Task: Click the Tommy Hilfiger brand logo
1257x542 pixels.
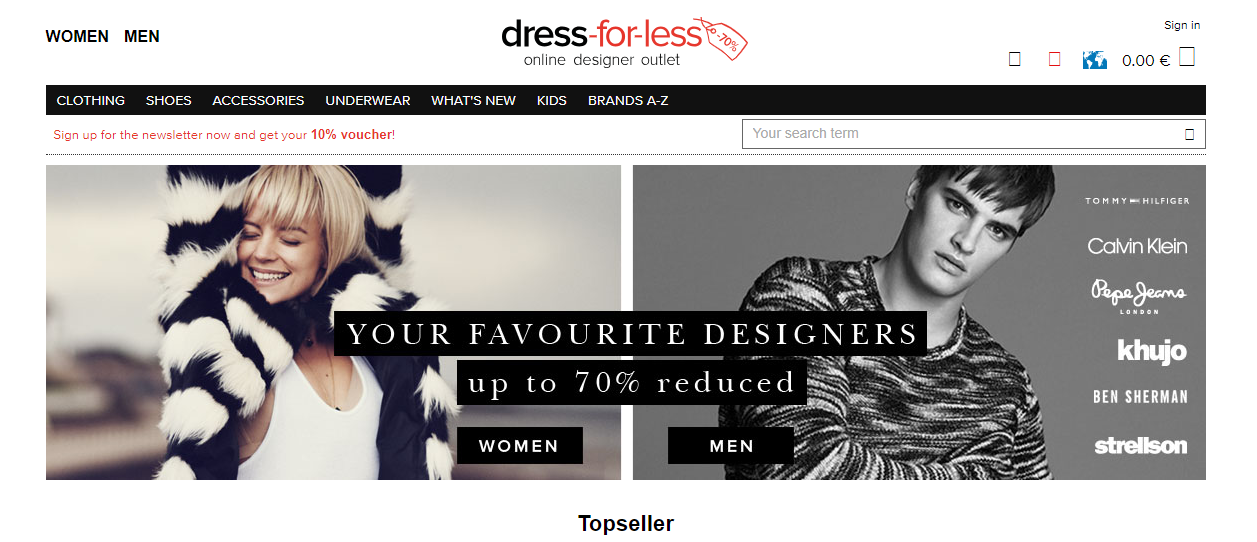Action: pos(1138,201)
